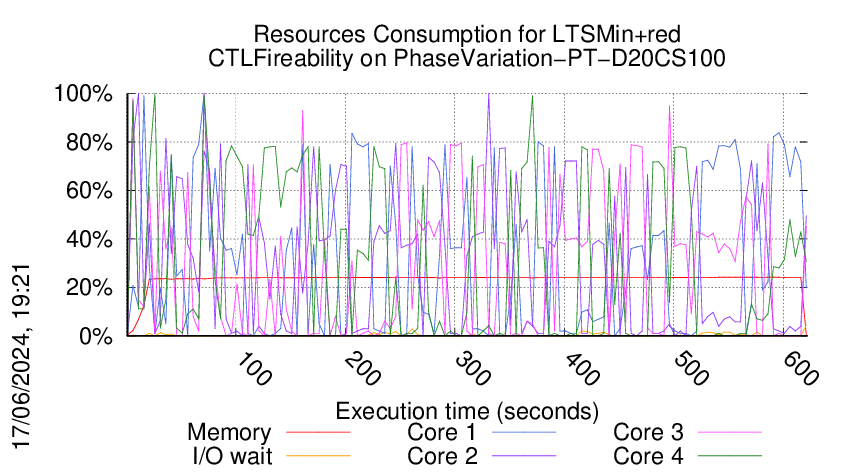Image resolution: width=850 pixels, height=475 pixels.
Task: Click the chart title 'Resources Consumption for LTSMin+red'
Action: click(x=467, y=34)
